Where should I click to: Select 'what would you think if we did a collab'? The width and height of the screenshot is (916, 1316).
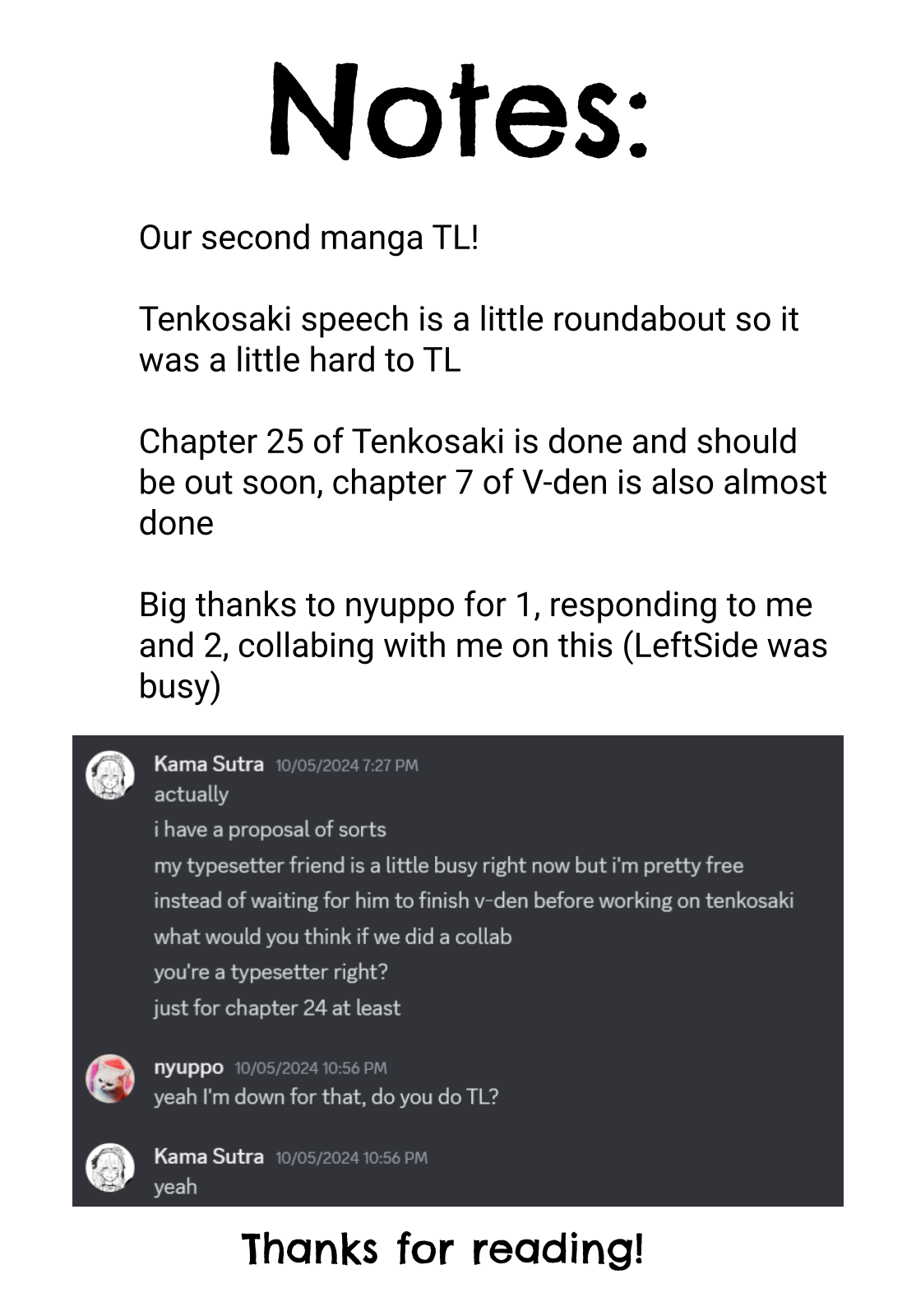(332, 937)
